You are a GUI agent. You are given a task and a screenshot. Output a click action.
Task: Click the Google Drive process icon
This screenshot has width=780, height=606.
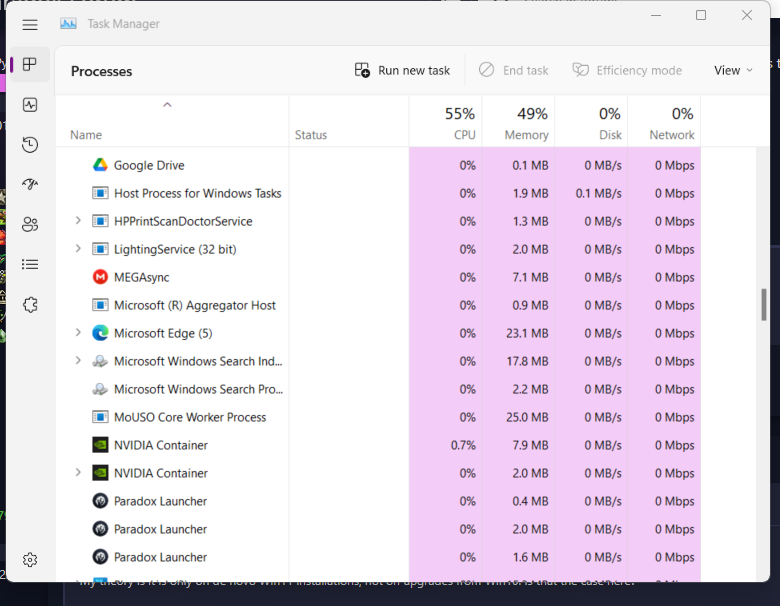100,165
